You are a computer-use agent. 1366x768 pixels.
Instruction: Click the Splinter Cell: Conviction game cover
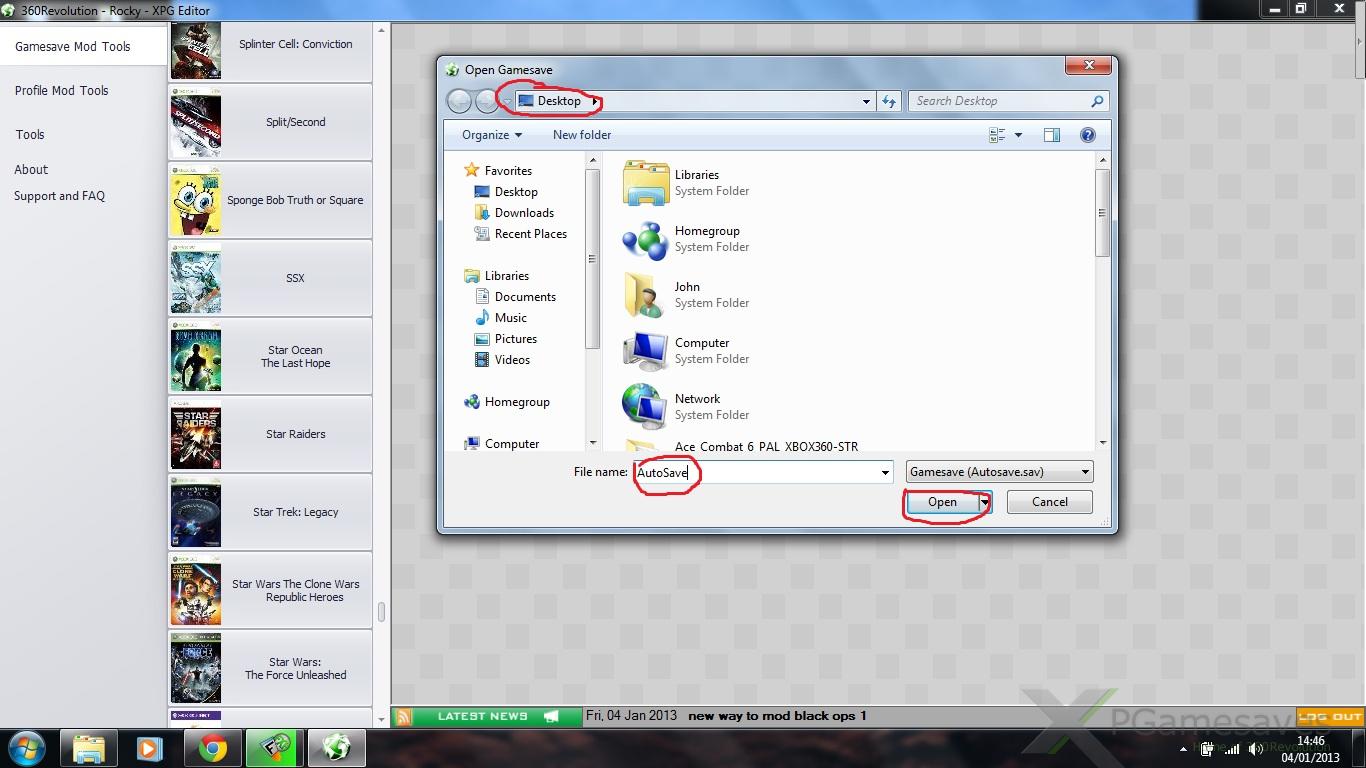tap(196, 45)
